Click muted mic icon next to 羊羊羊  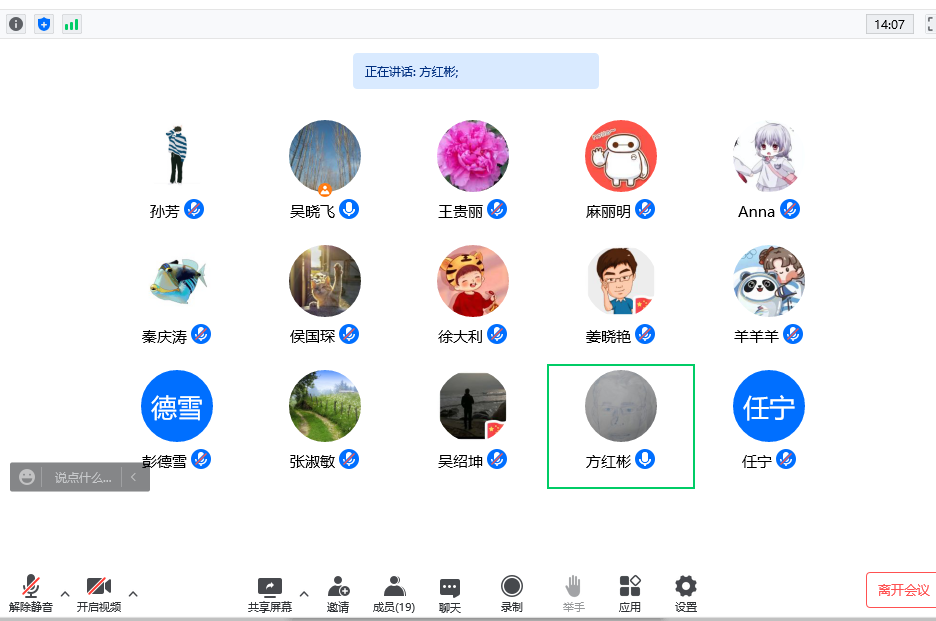(793, 334)
